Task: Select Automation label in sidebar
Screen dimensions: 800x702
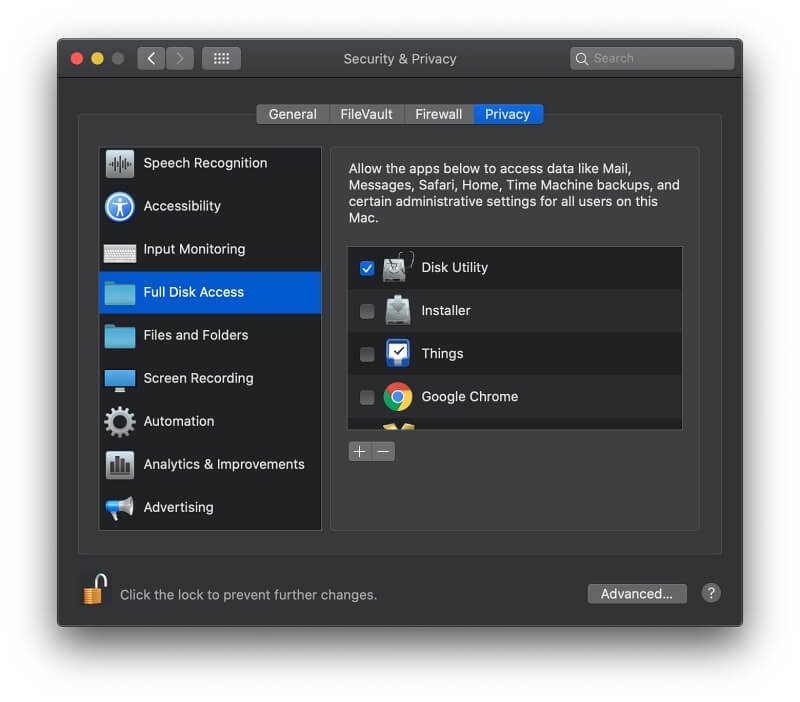Action: (x=179, y=421)
